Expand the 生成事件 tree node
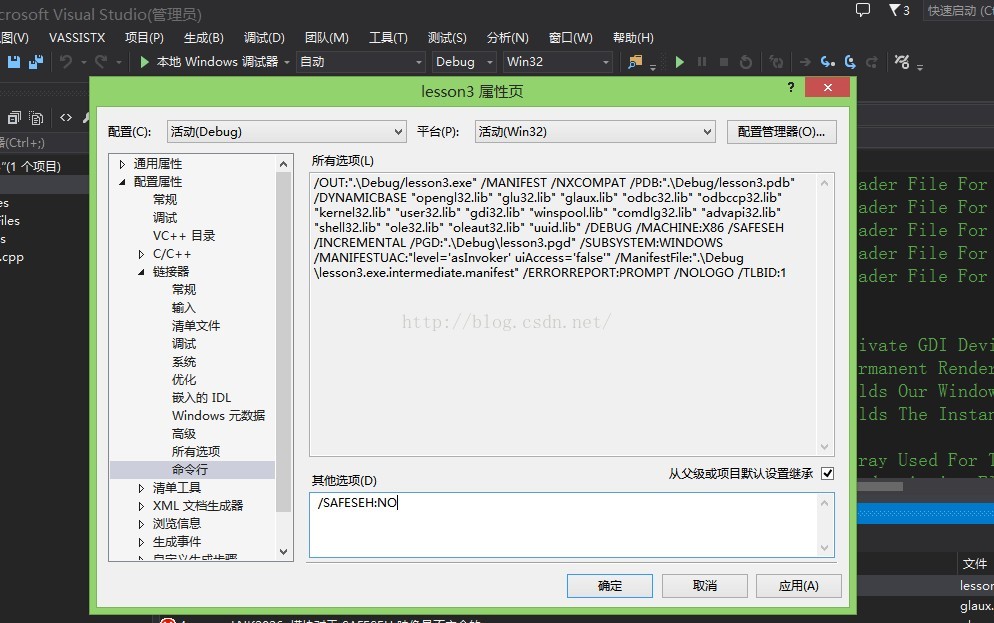 point(141,542)
